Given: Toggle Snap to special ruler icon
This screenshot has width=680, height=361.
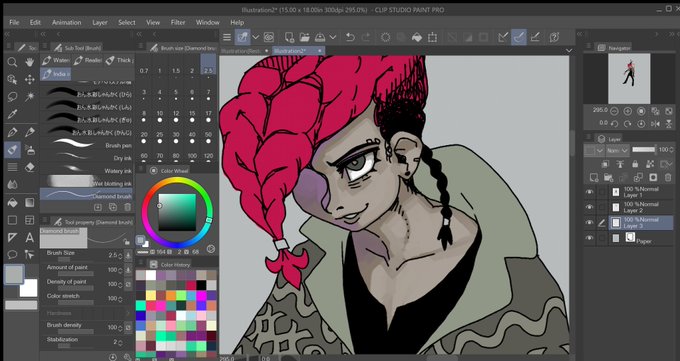Looking at the screenshot, I should [519, 37].
